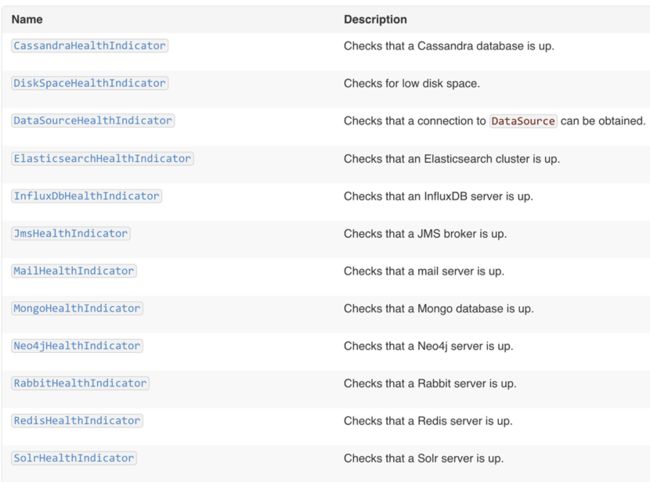
Task: Open the CassandraHealthIndicator link
Action: click(90, 46)
